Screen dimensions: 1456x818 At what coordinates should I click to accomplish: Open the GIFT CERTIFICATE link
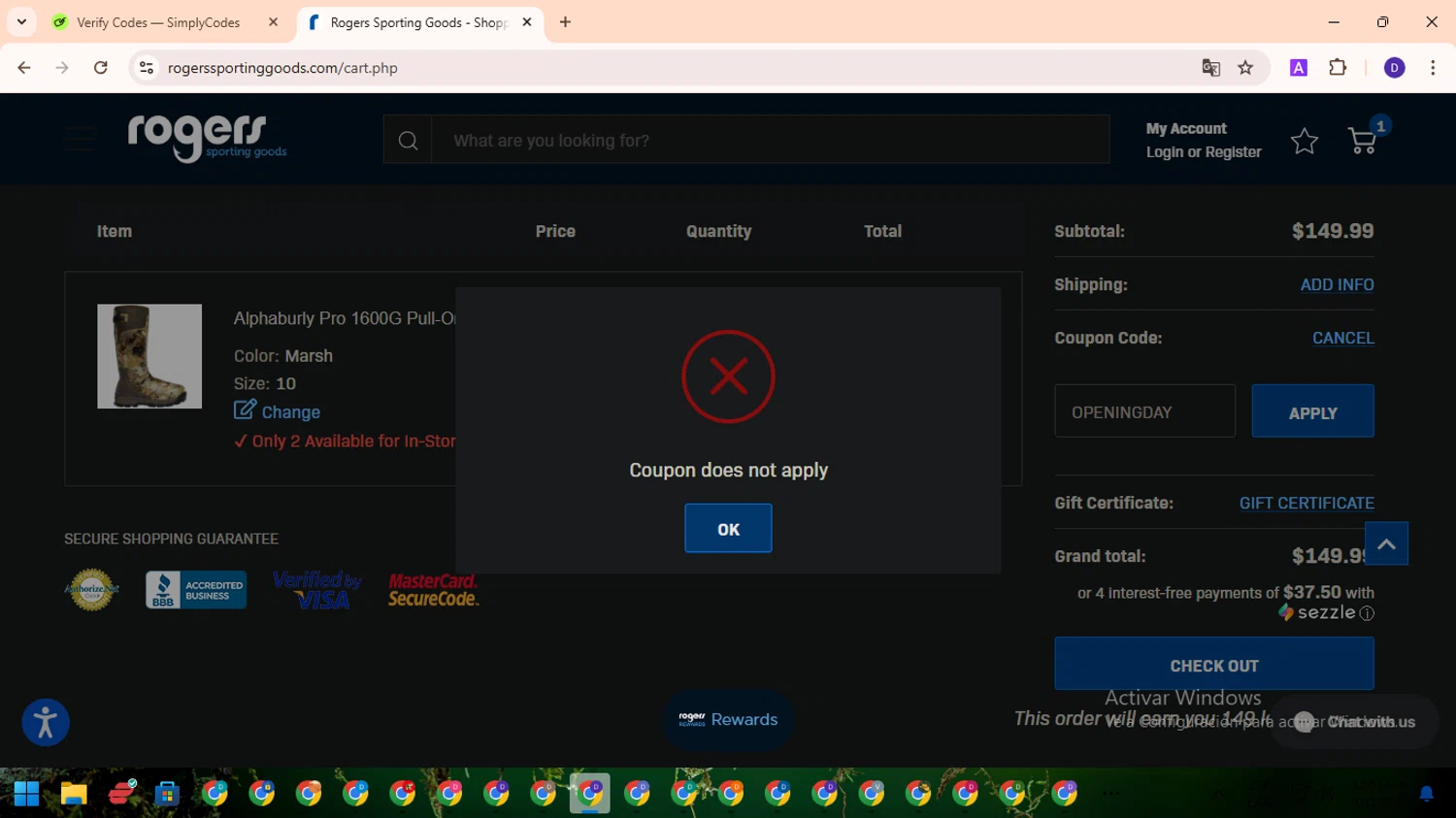click(x=1307, y=503)
